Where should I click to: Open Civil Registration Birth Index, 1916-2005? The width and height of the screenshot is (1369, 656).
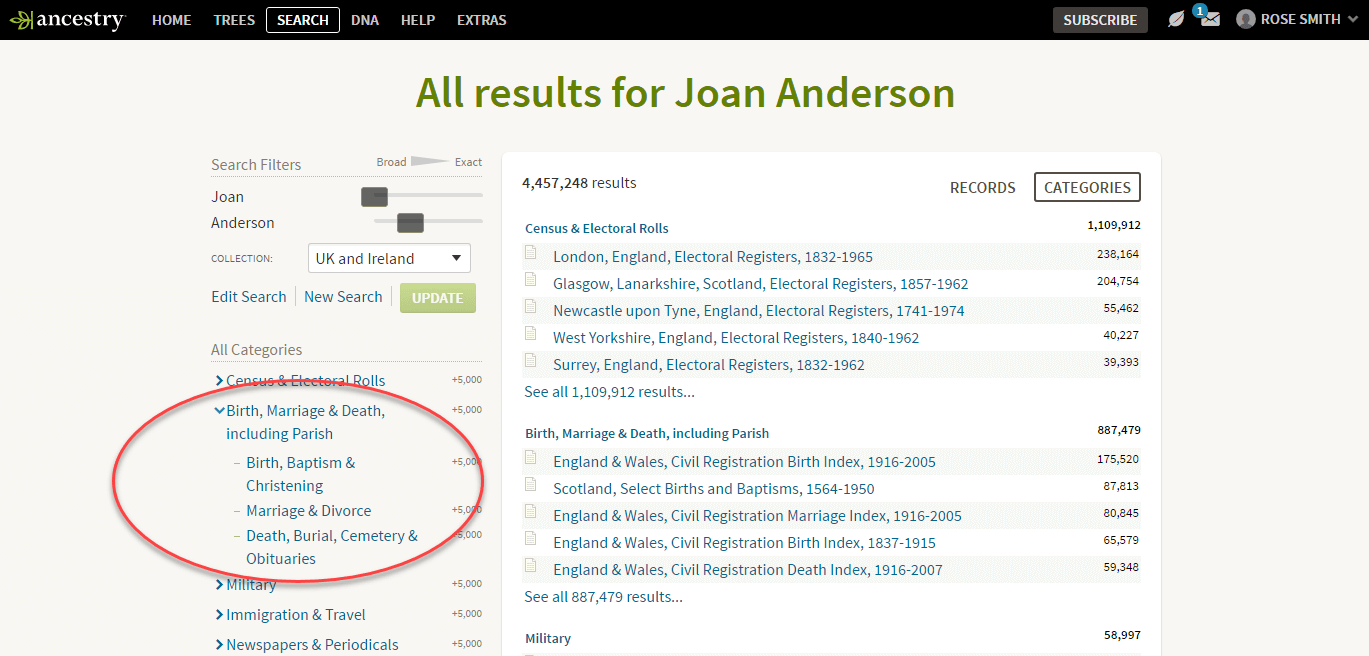coord(744,461)
